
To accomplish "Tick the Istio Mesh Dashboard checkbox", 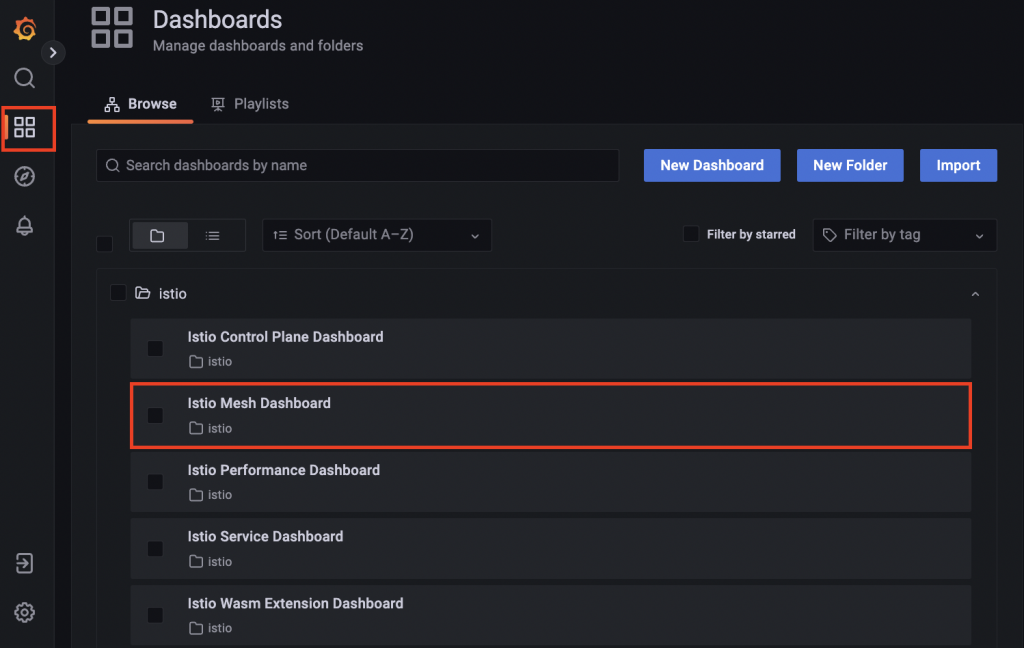I will click(155, 415).
